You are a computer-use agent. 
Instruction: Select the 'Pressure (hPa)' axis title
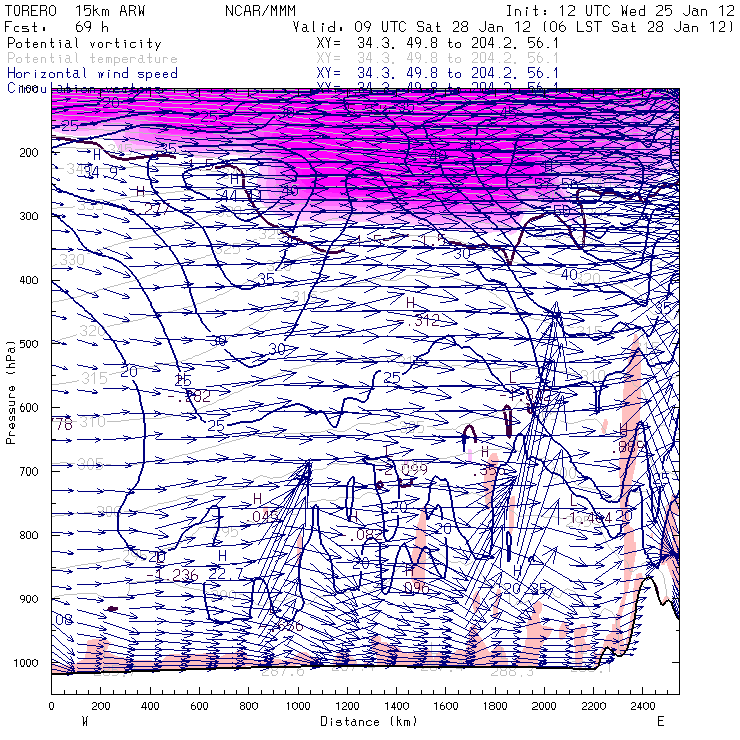click(x=11, y=392)
